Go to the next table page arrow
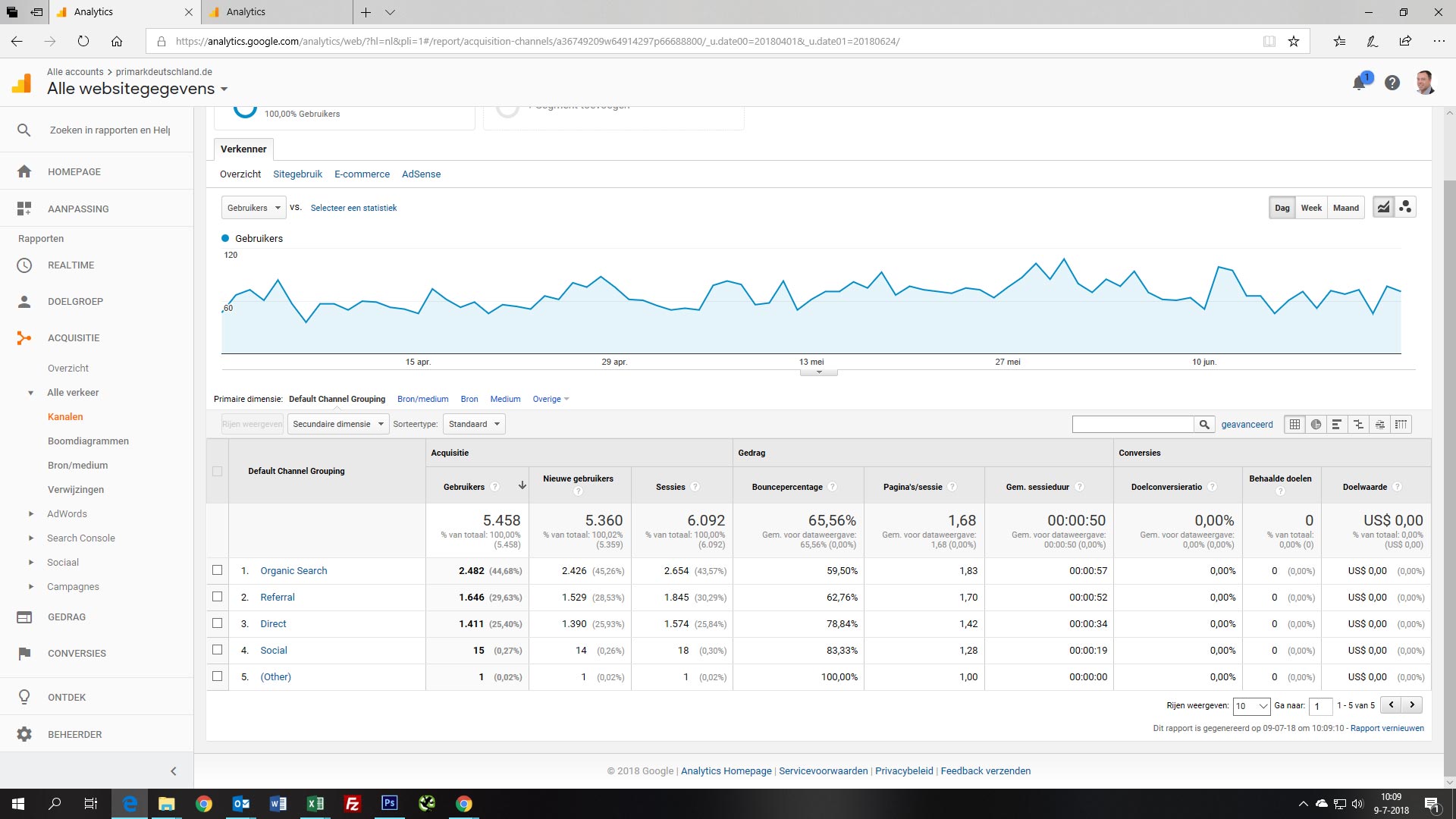The image size is (1456, 819). click(1412, 704)
